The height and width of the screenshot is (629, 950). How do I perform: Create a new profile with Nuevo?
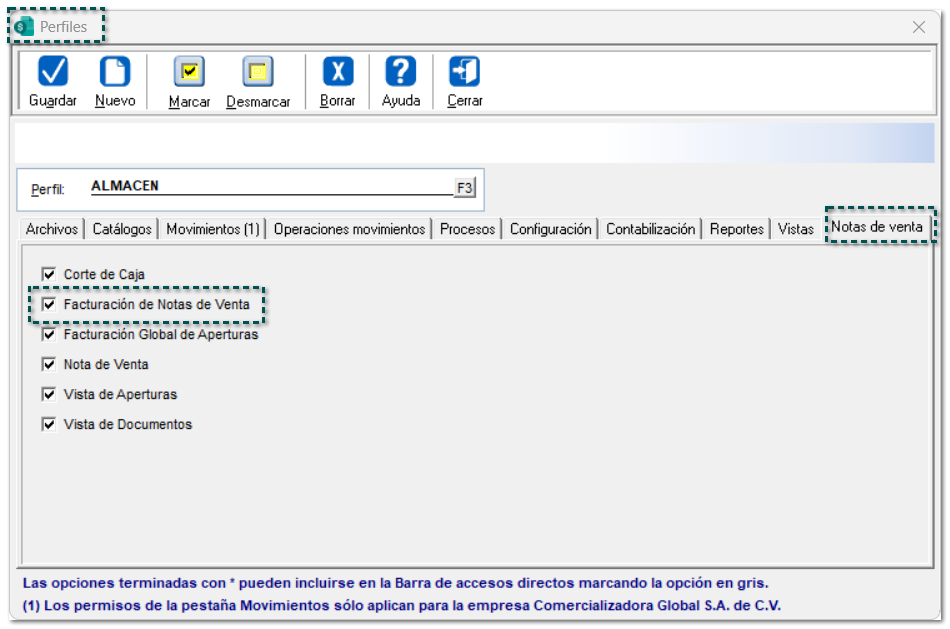pyautogui.click(x=115, y=73)
